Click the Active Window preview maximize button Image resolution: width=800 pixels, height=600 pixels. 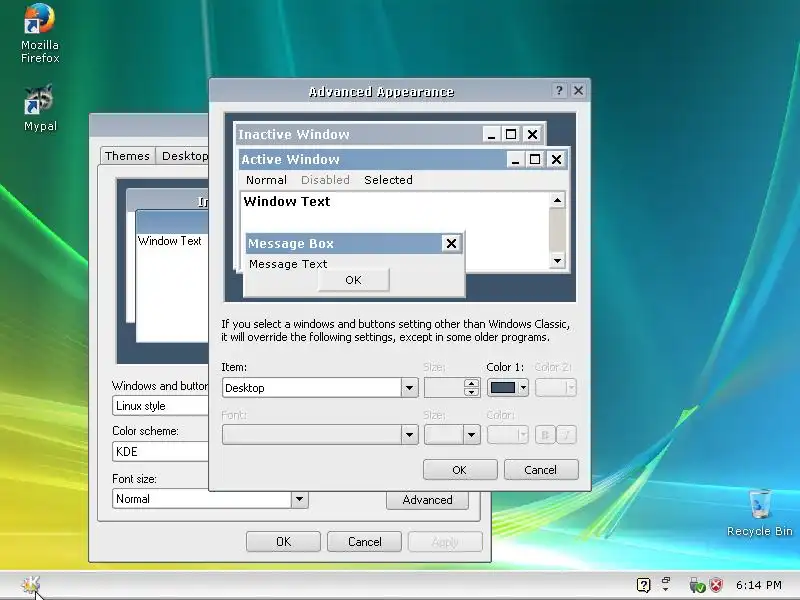[x=535, y=159]
